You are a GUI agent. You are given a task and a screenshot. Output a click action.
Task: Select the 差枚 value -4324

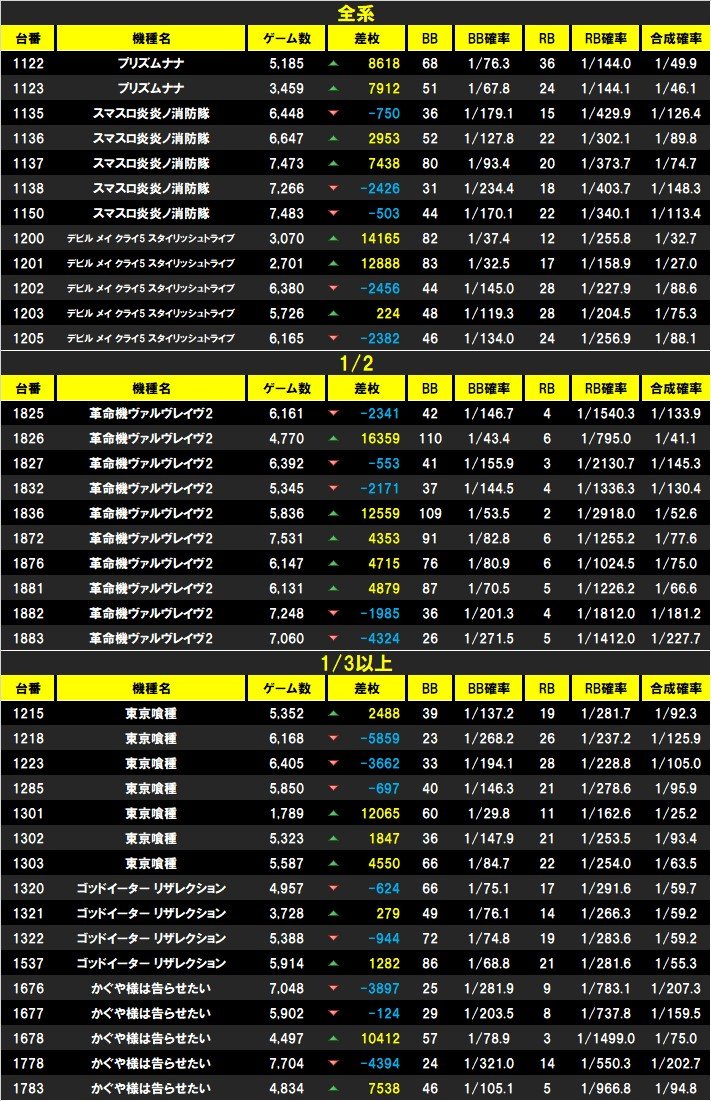tap(380, 639)
